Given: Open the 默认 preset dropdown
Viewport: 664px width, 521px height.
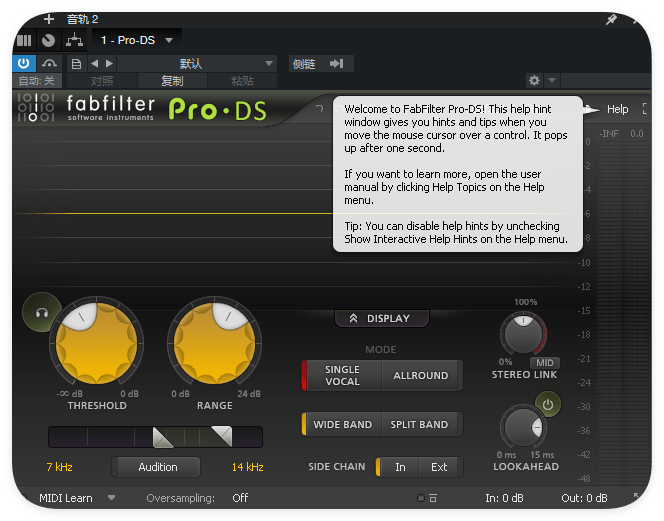Looking at the screenshot, I should 197,64.
